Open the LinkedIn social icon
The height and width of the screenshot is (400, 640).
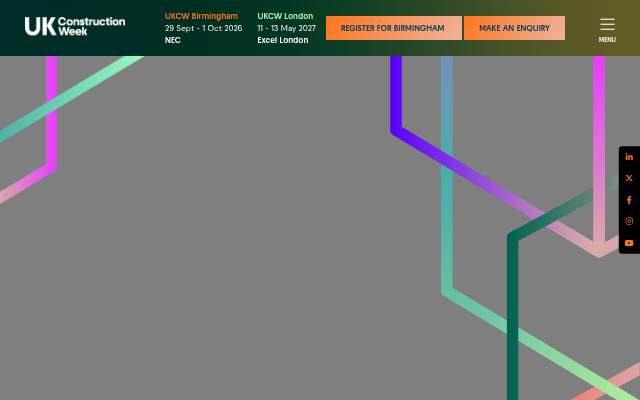629,157
